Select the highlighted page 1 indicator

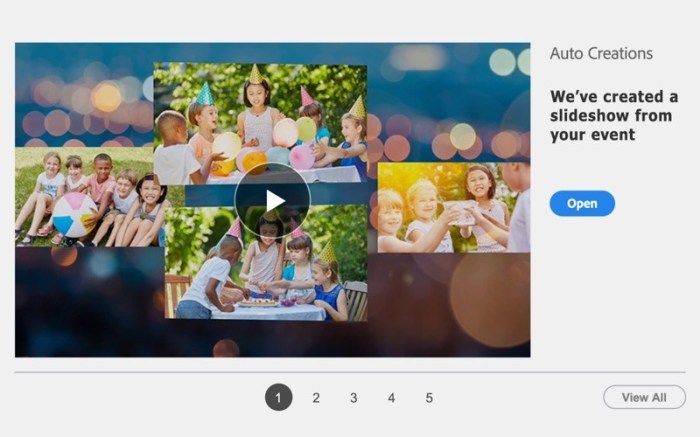pyautogui.click(x=279, y=397)
